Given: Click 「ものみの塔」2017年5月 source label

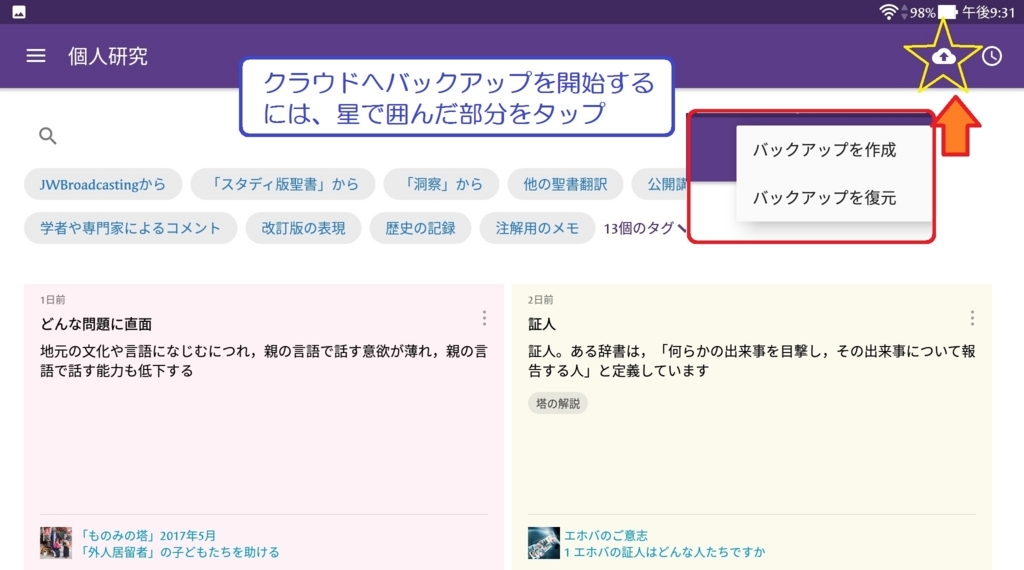Looking at the screenshot, I should point(147,535).
